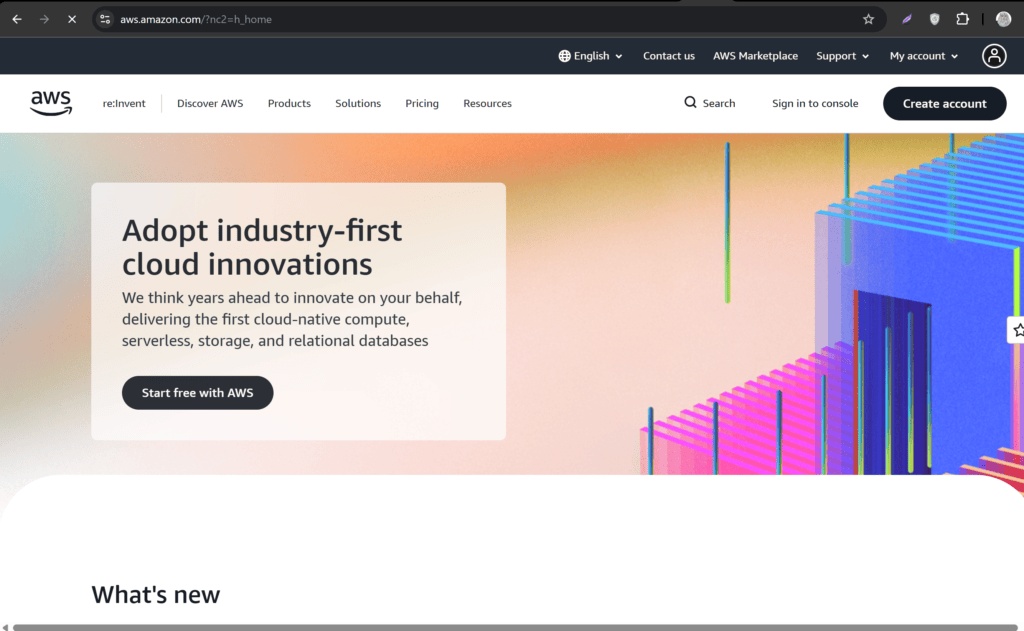
Task: Open the shield extension icon
Action: click(x=935, y=19)
